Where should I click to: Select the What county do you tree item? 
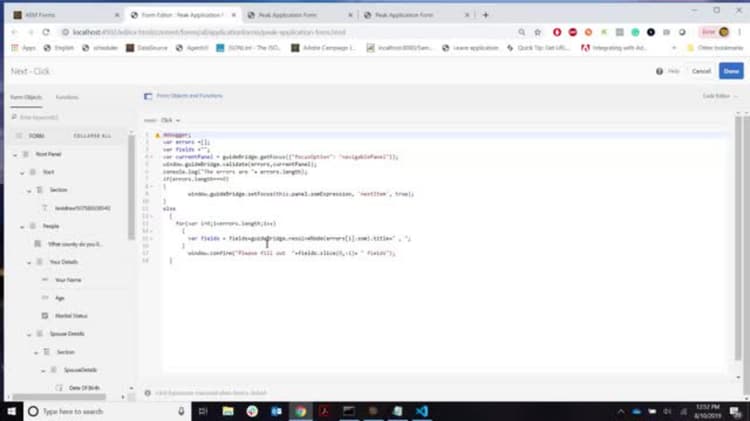75,244
